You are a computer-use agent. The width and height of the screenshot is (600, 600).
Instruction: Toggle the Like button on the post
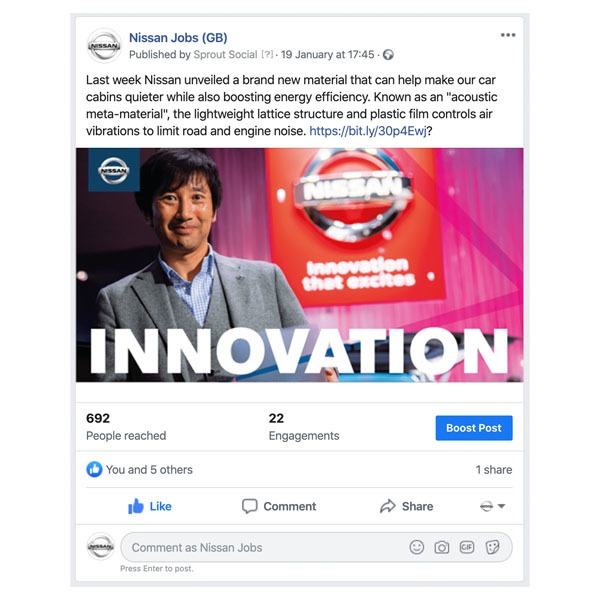pos(150,506)
